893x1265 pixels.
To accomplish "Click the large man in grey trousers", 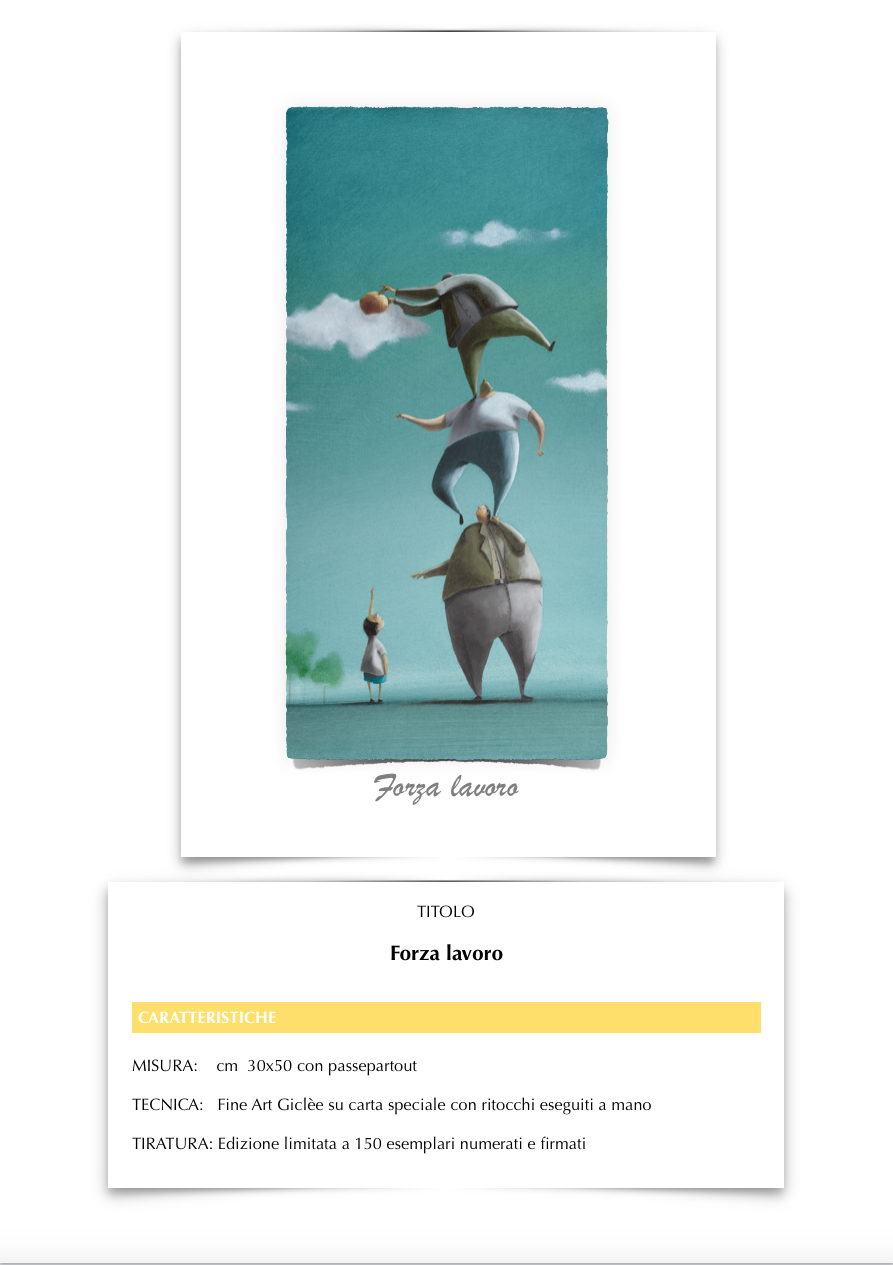I will (x=488, y=604).
